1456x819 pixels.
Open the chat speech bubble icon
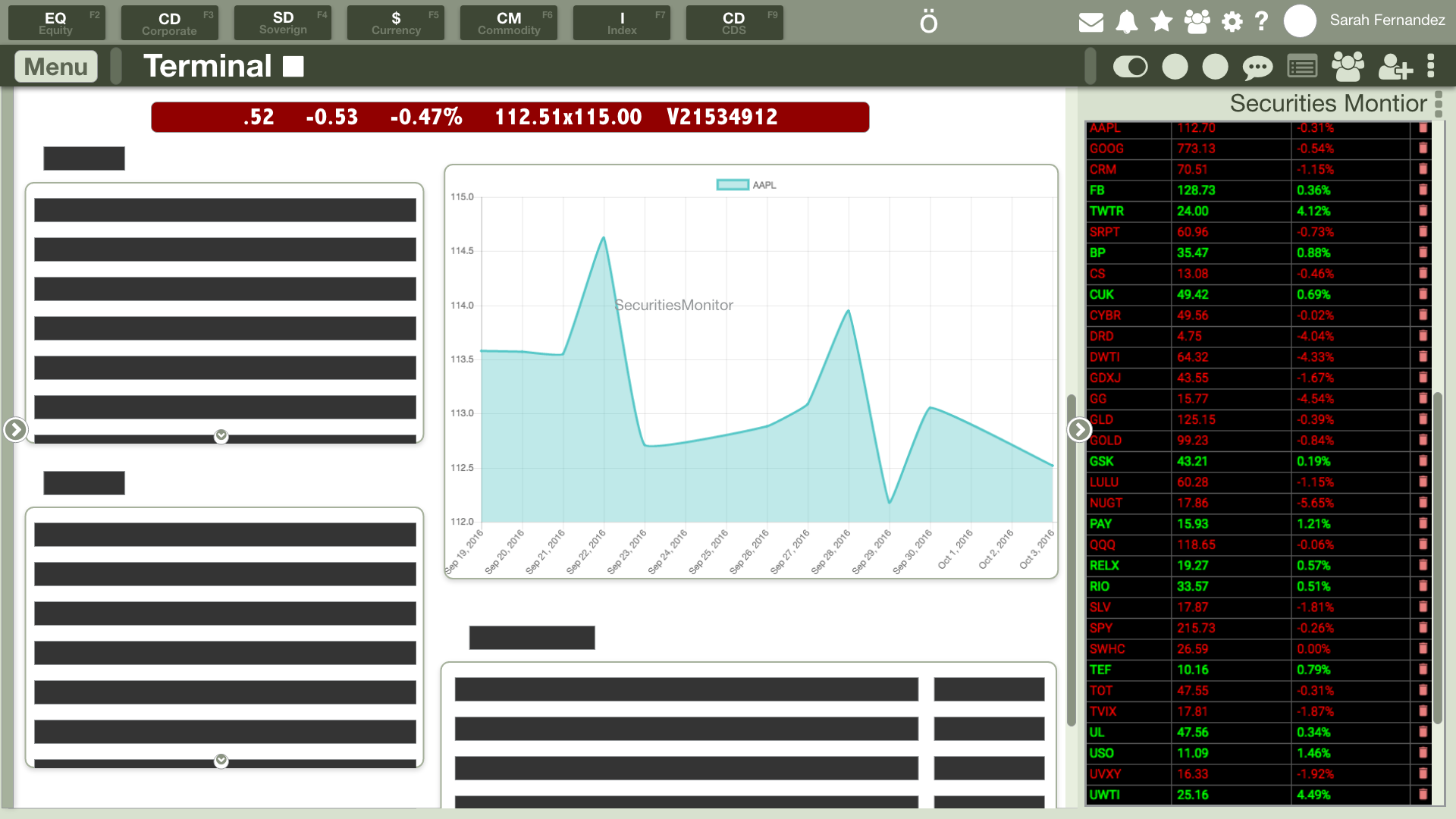(1257, 67)
